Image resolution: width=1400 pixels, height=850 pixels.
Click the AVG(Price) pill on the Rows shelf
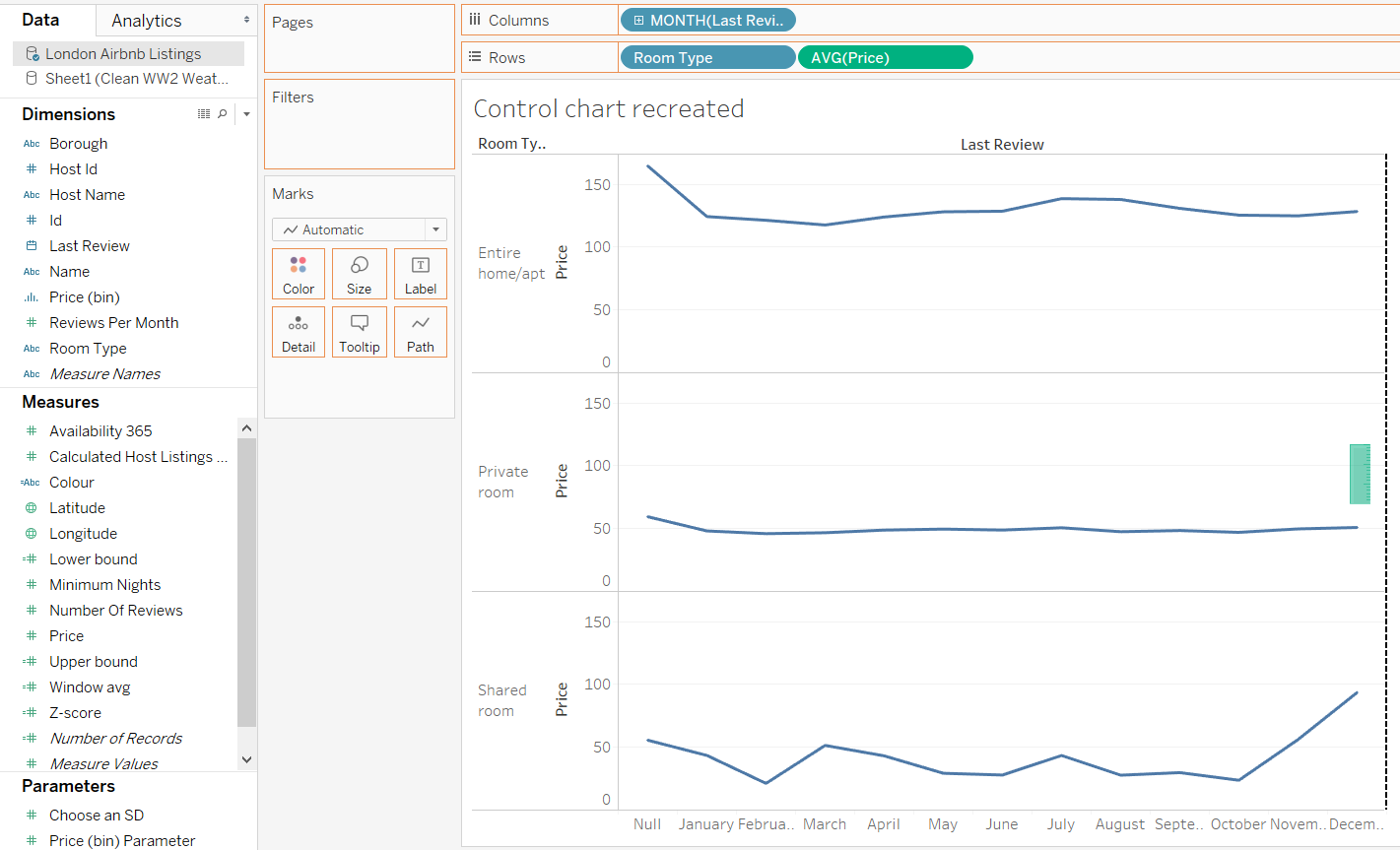pos(885,56)
